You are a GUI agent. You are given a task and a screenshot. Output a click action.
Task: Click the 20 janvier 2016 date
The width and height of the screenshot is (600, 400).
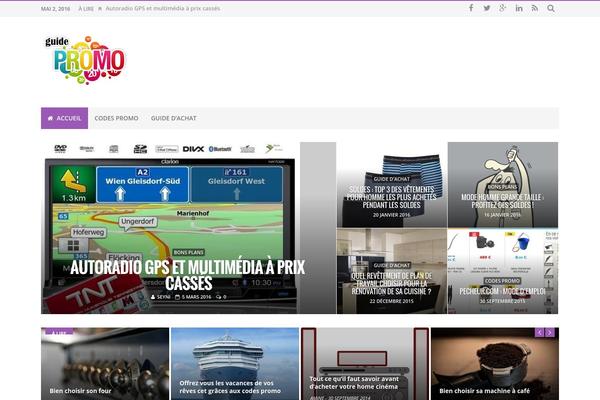point(391,215)
